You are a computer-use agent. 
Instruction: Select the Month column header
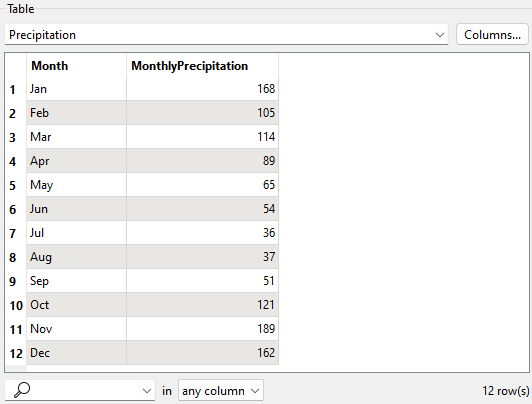76,65
